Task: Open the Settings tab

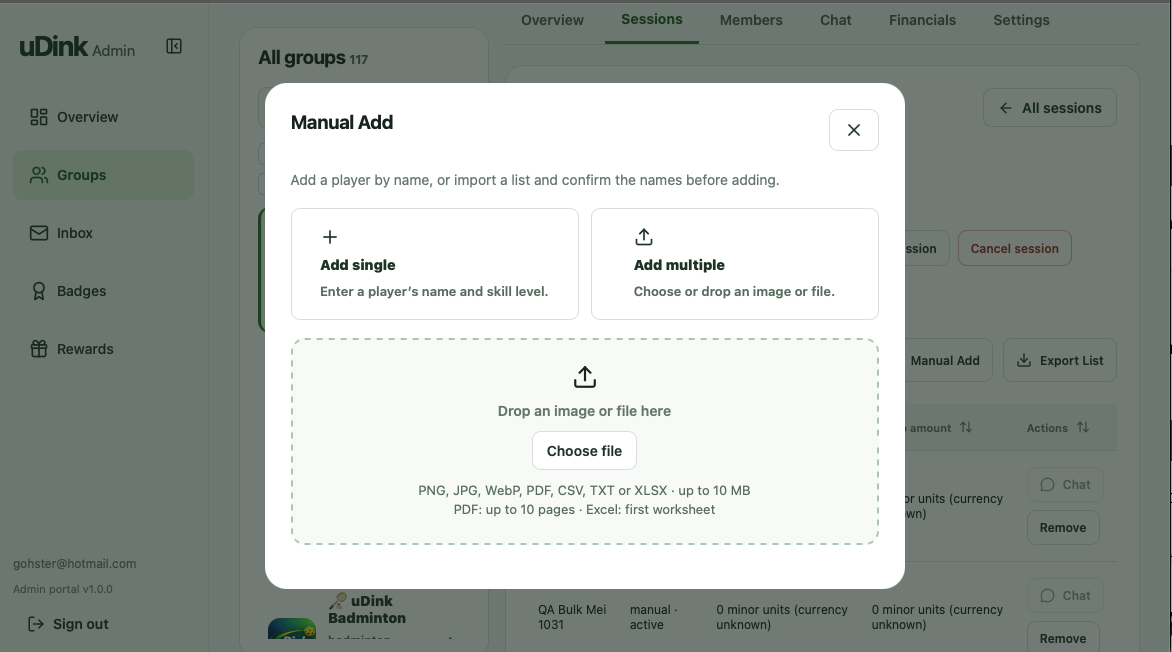Action: pos(1021,20)
